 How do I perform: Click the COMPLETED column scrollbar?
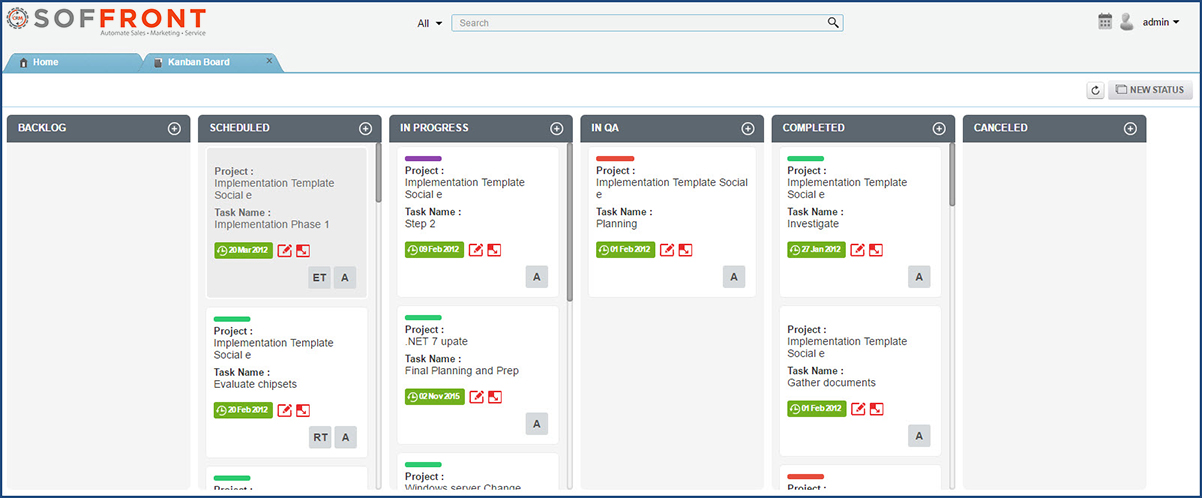coord(952,174)
